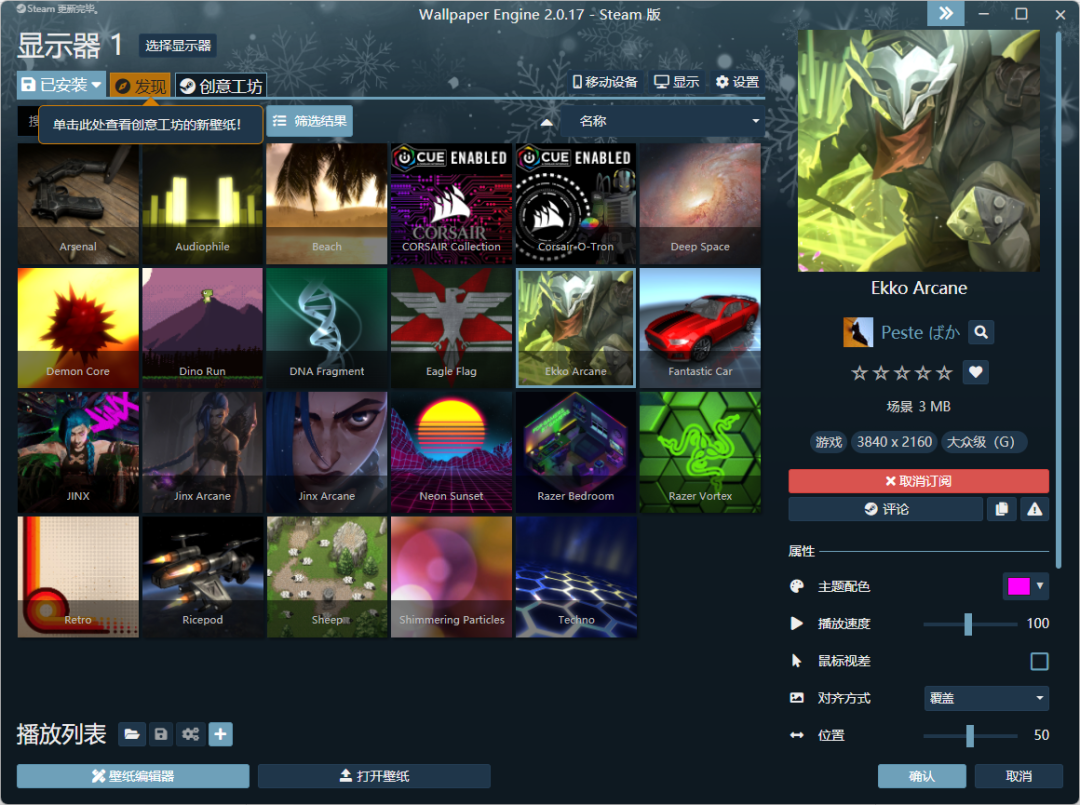
Task: Select the Neon Sunset wallpaper
Action: (451, 452)
